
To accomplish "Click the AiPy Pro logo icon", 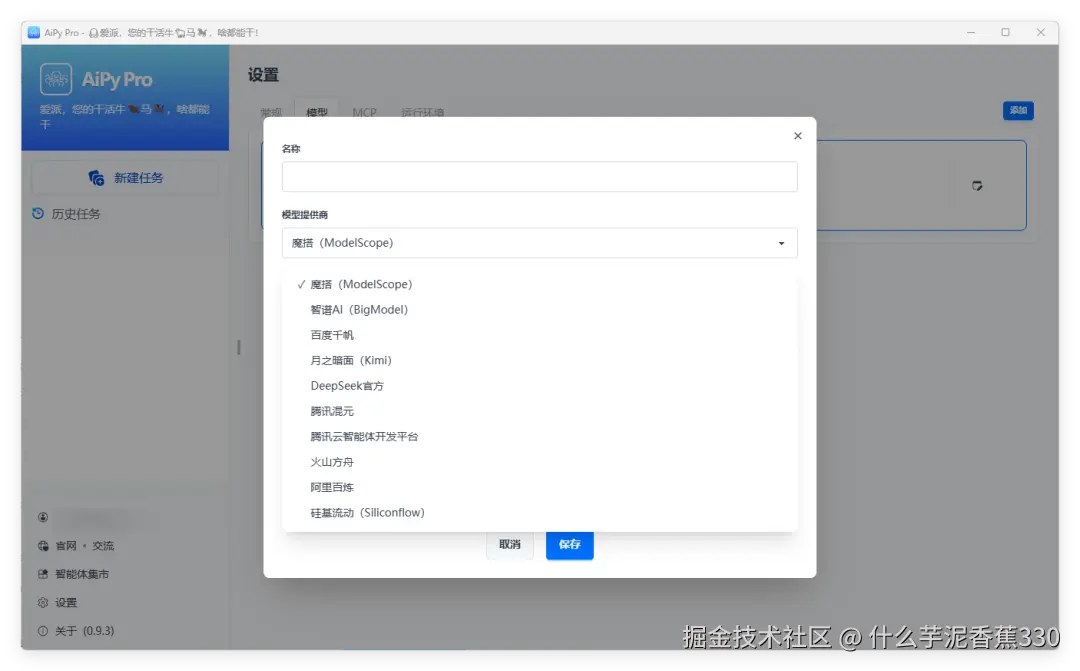I will coord(56,79).
